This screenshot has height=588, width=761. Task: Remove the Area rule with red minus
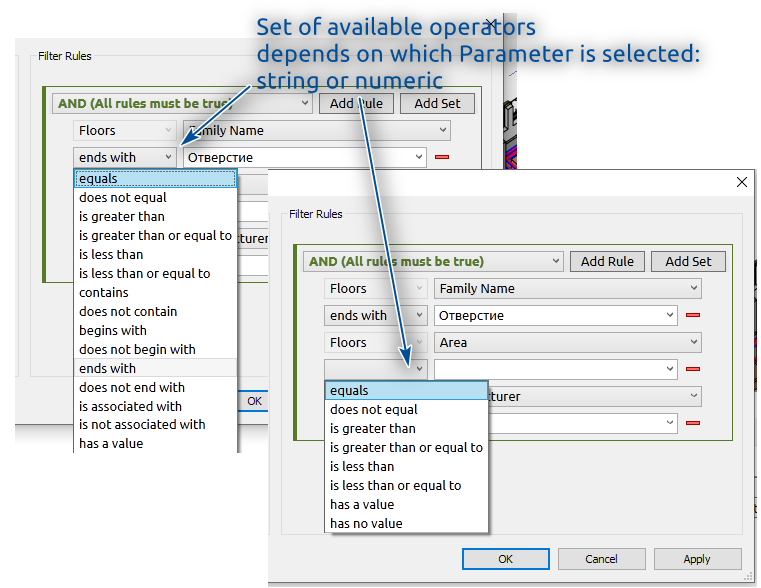coord(693,369)
